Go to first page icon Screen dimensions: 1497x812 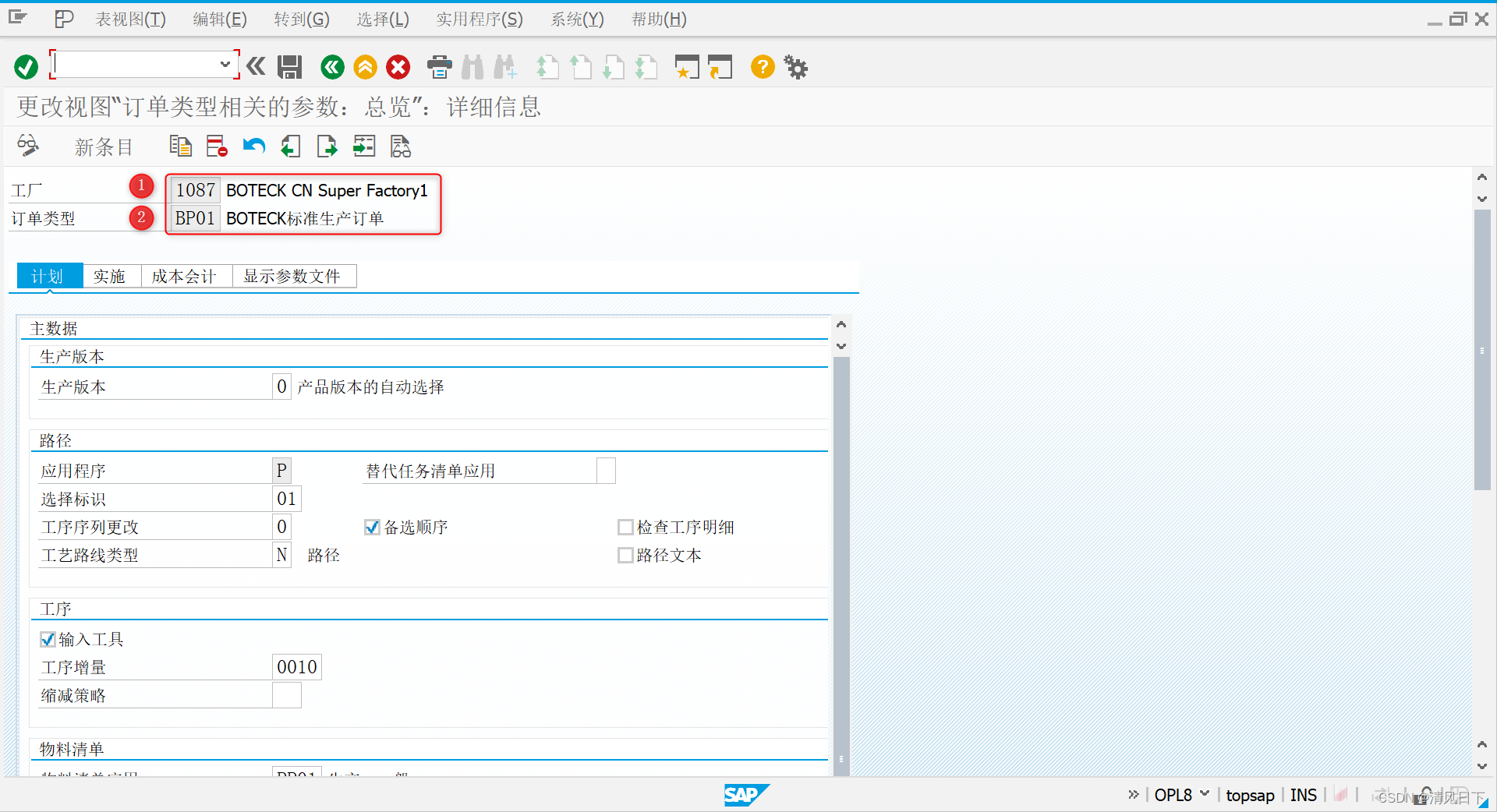pos(547,67)
